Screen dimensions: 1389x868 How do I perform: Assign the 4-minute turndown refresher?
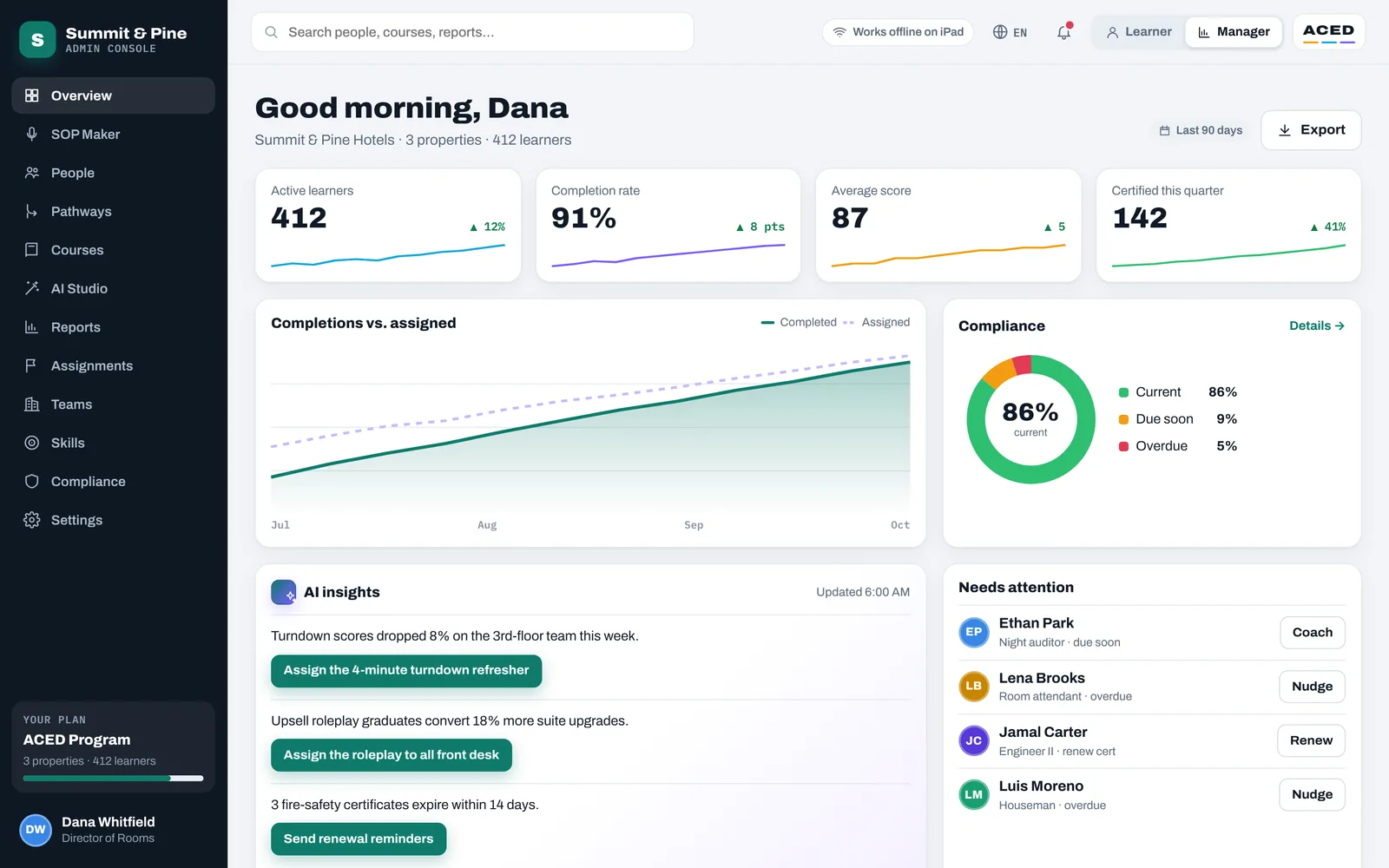pyautogui.click(x=406, y=671)
